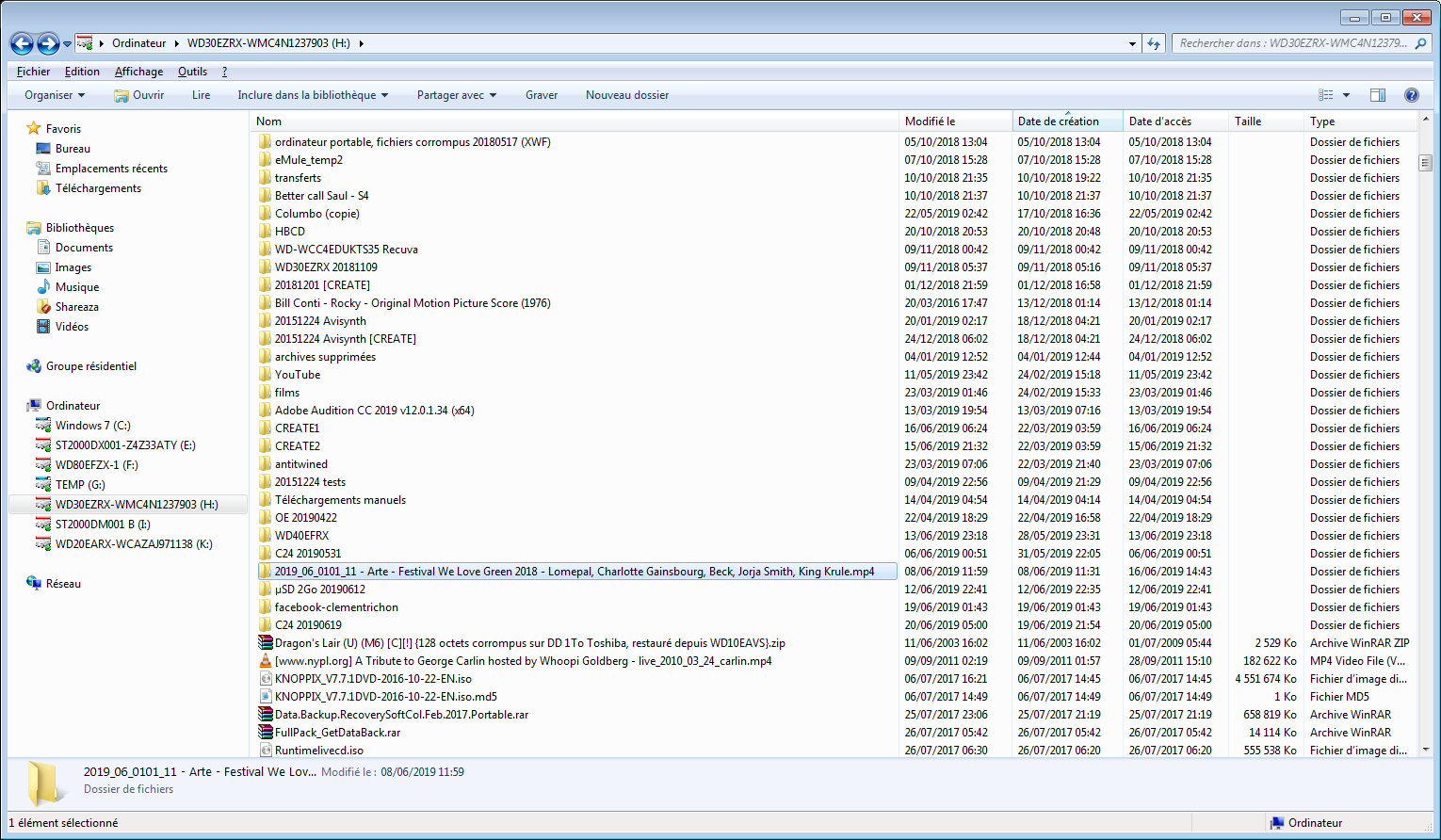Sort by the Nom column header
The height and width of the screenshot is (840, 1441).
pos(575,121)
